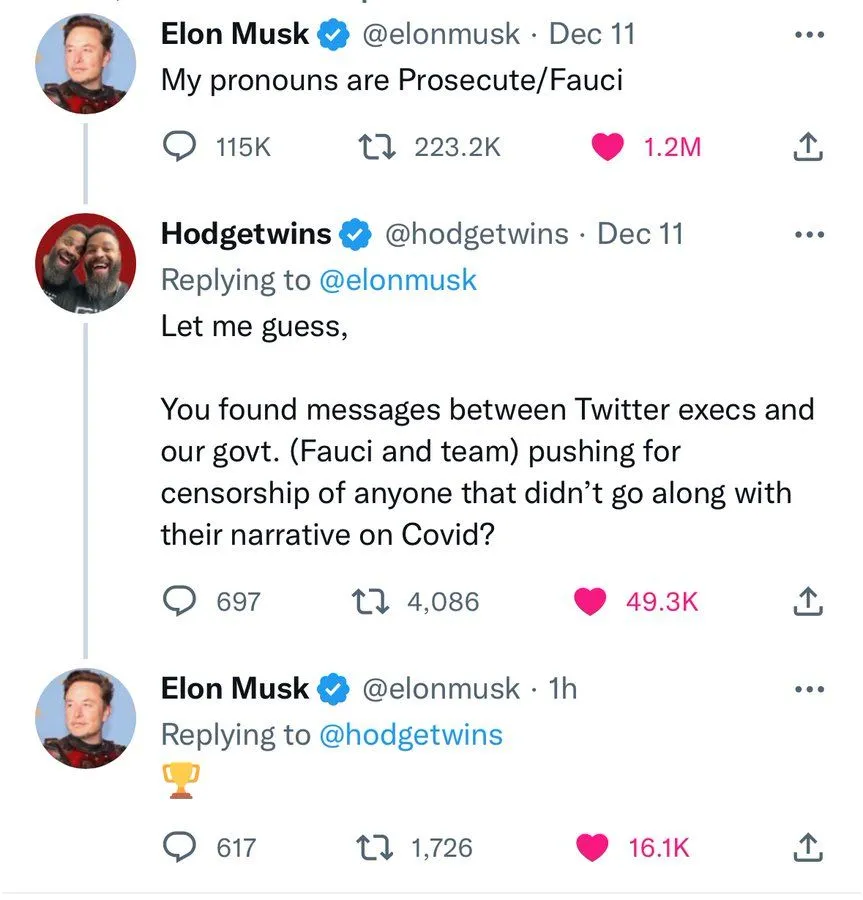Like the Prosecute/Fauci pronouns tweet
Image resolution: width=863 pixels, height=900 pixels.
pos(606,147)
